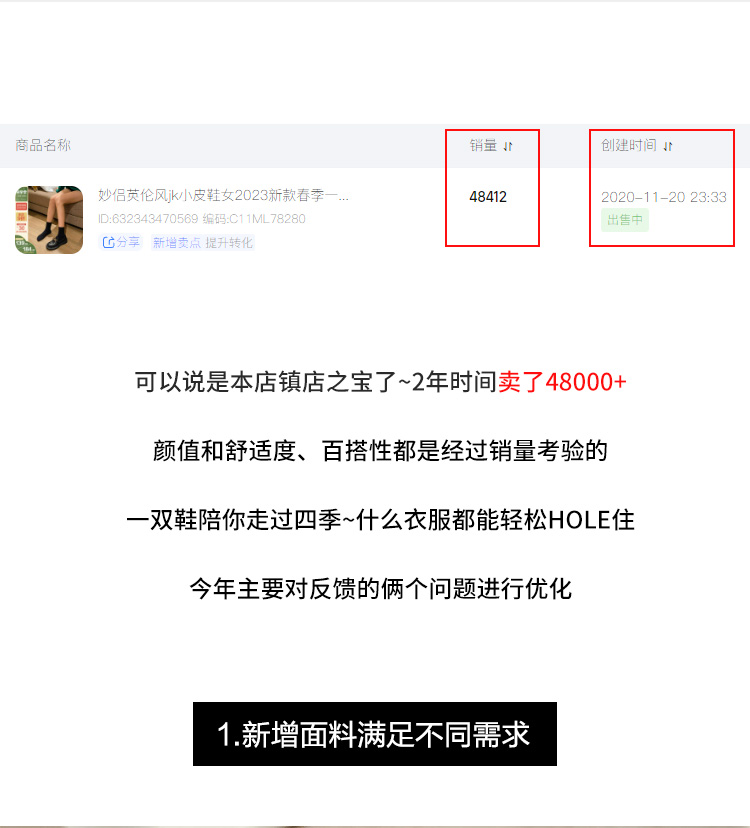Click the share icon beside 分享

tap(108, 242)
